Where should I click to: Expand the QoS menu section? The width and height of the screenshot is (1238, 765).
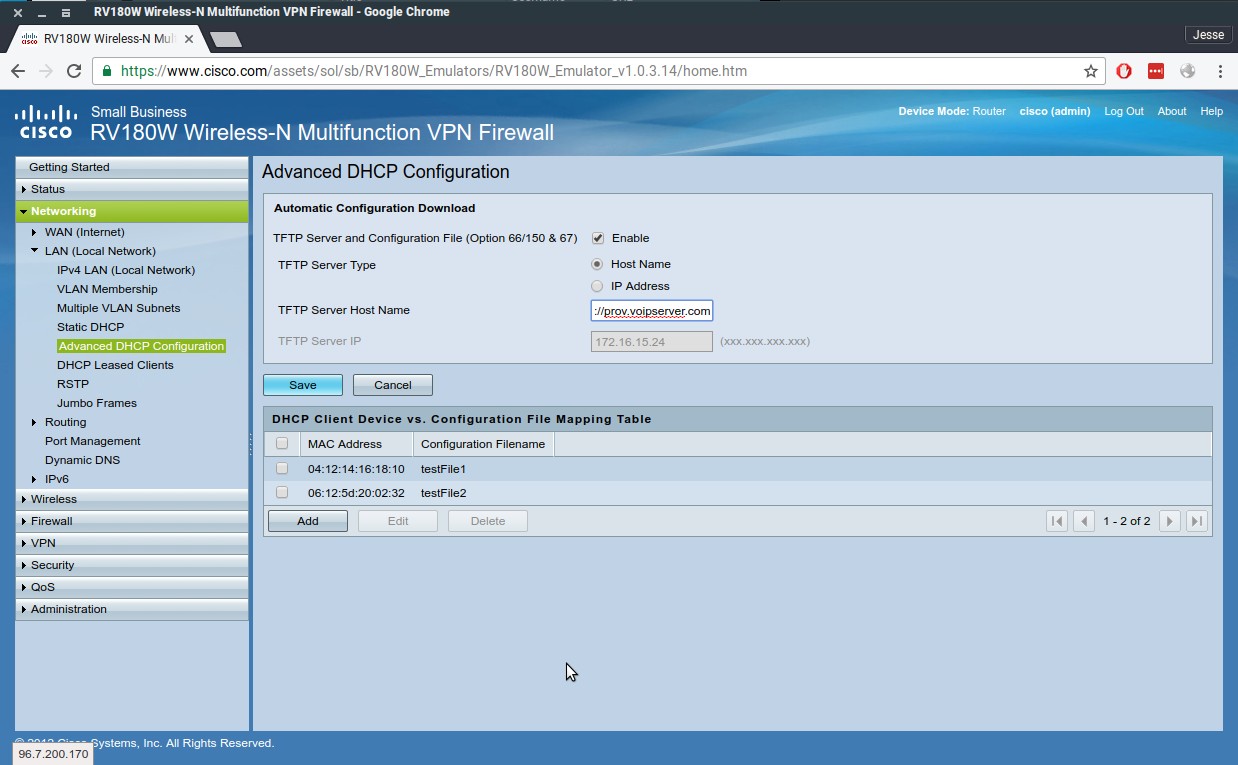(132, 587)
